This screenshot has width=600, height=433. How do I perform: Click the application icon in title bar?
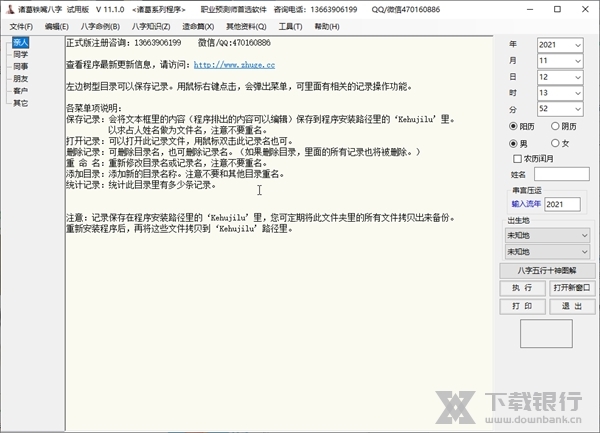[x=10, y=9]
